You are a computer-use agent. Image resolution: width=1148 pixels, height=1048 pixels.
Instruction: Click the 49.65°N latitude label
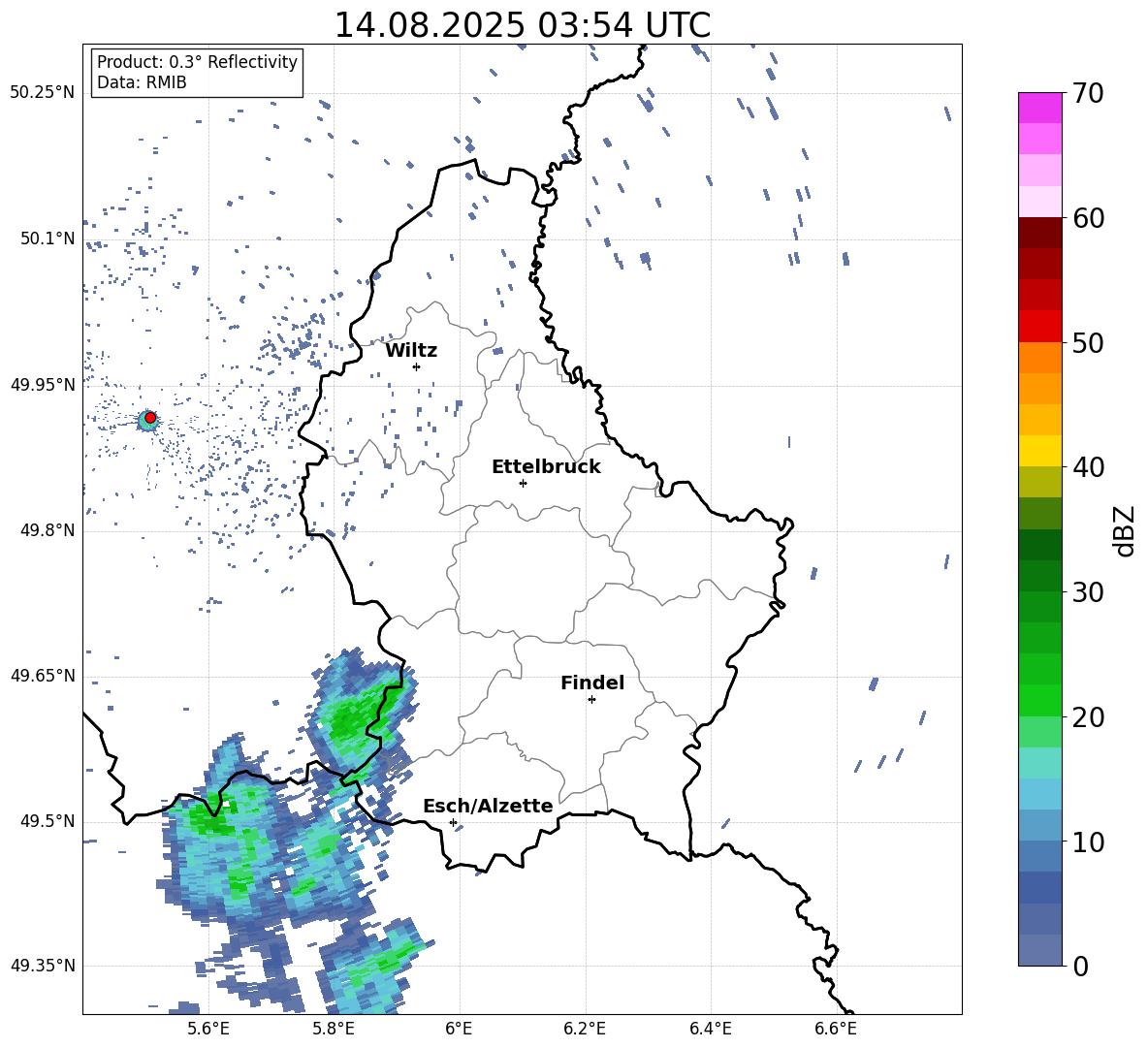(43, 676)
